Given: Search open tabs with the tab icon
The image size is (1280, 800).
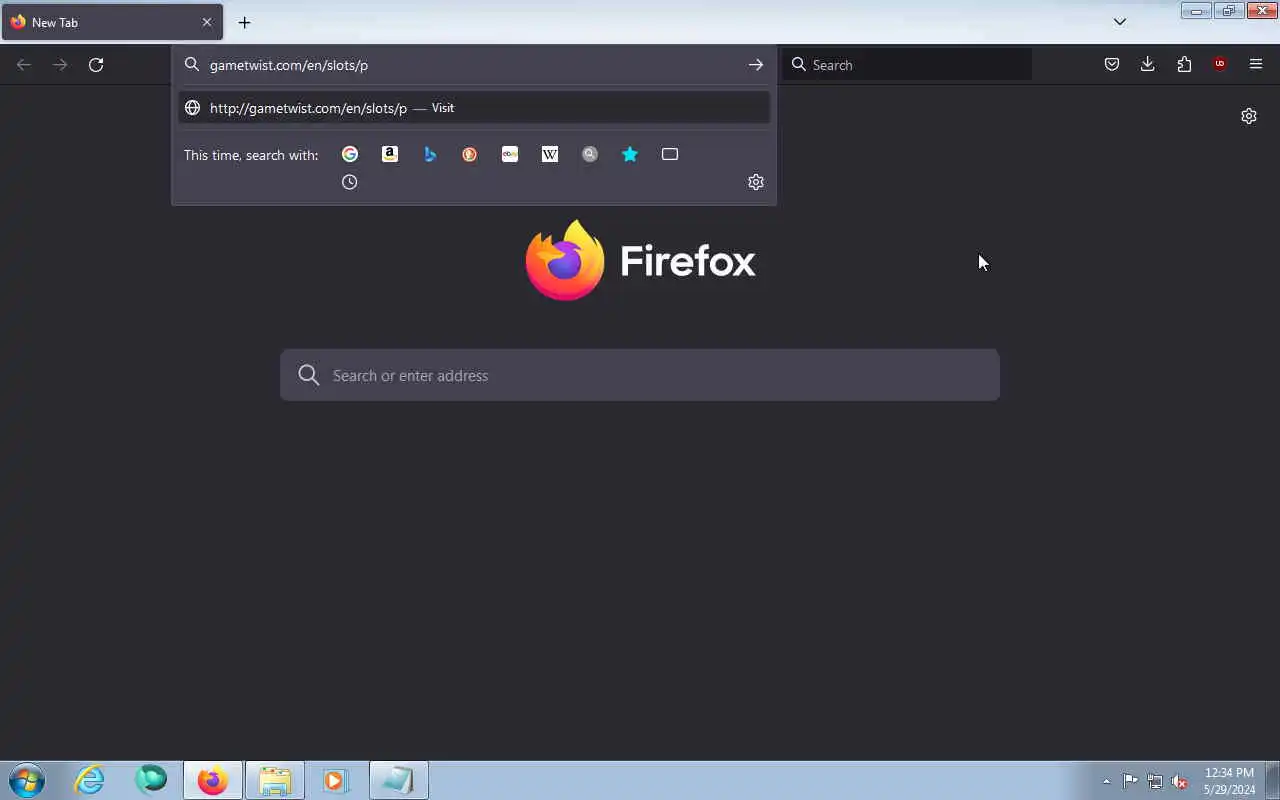Looking at the screenshot, I should pyautogui.click(x=670, y=154).
